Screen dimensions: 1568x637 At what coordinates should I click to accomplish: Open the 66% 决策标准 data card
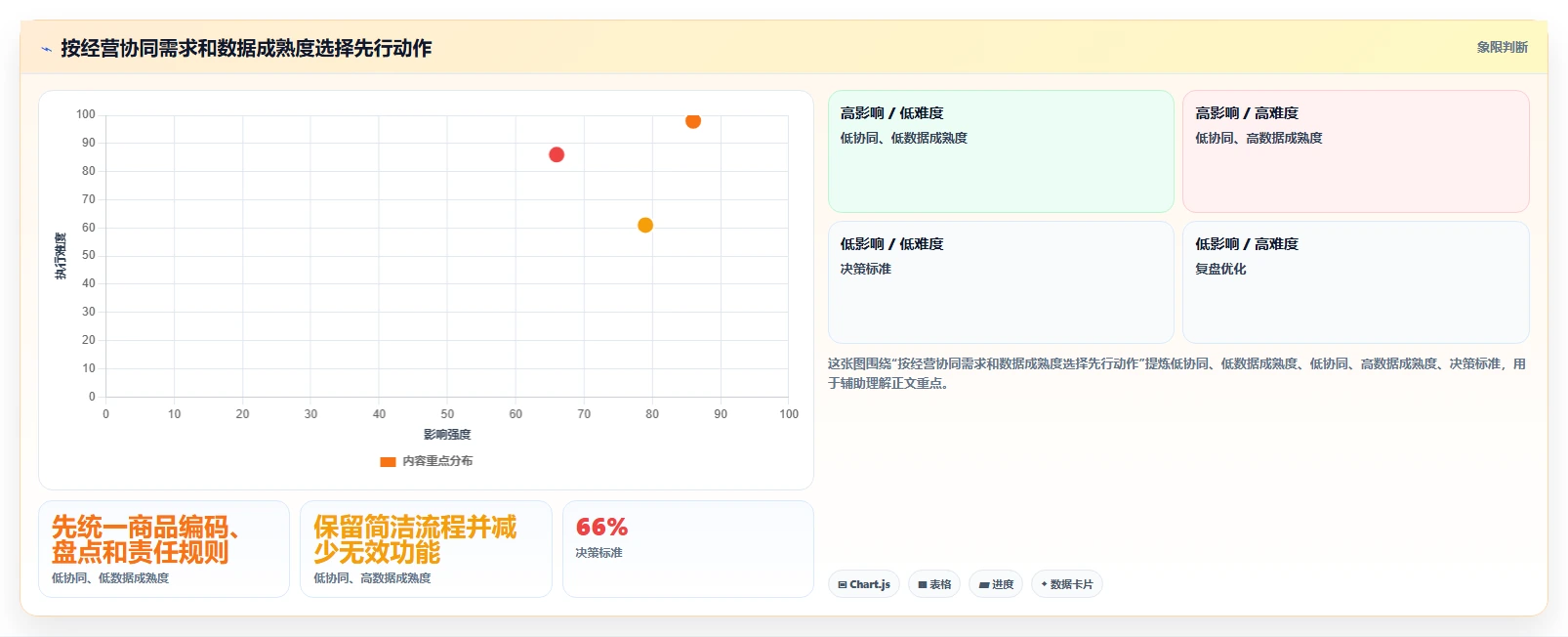tap(688, 549)
